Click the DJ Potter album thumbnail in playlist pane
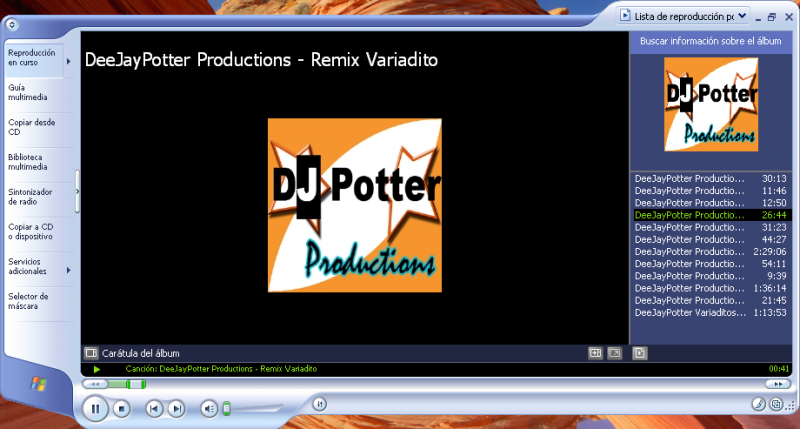This screenshot has height=429, width=800. pyautogui.click(x=711, y=104)
